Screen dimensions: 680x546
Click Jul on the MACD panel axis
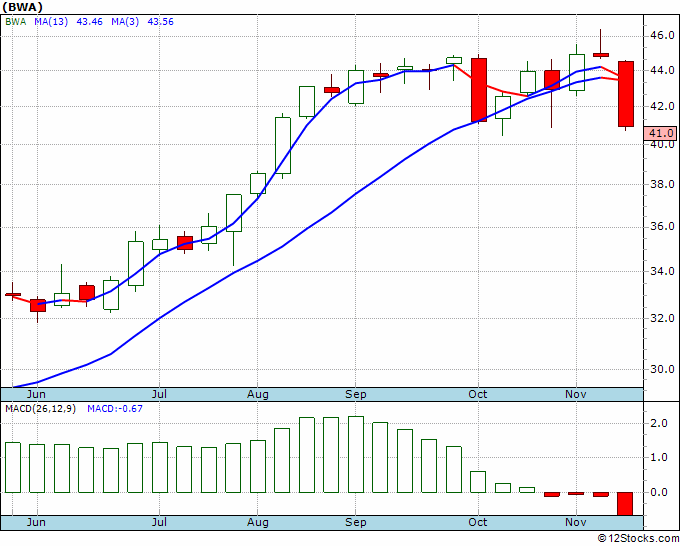tap(159, 522)
